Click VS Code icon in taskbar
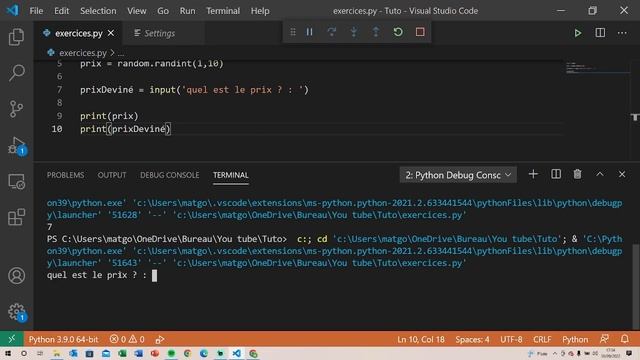This screenshot has height=360, width=640. [236, 353]
